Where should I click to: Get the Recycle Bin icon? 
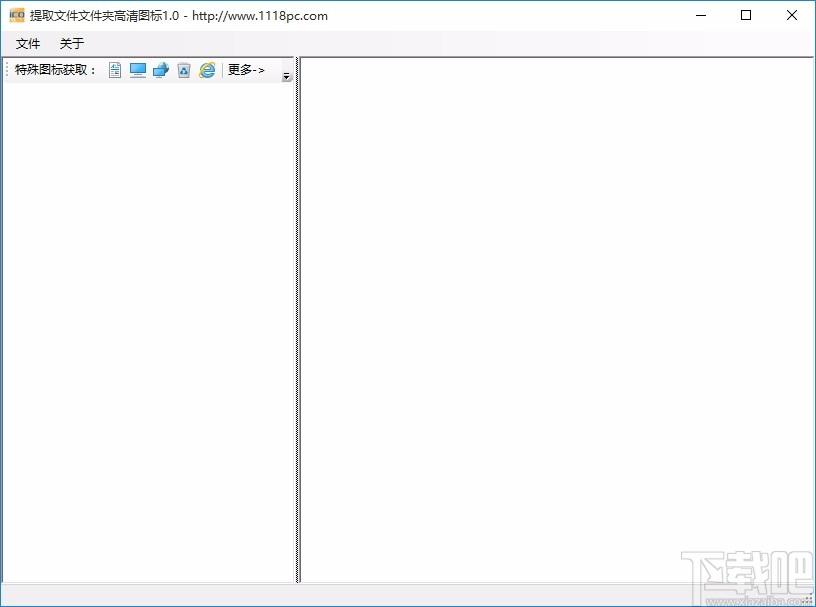[x=184, y=70]
